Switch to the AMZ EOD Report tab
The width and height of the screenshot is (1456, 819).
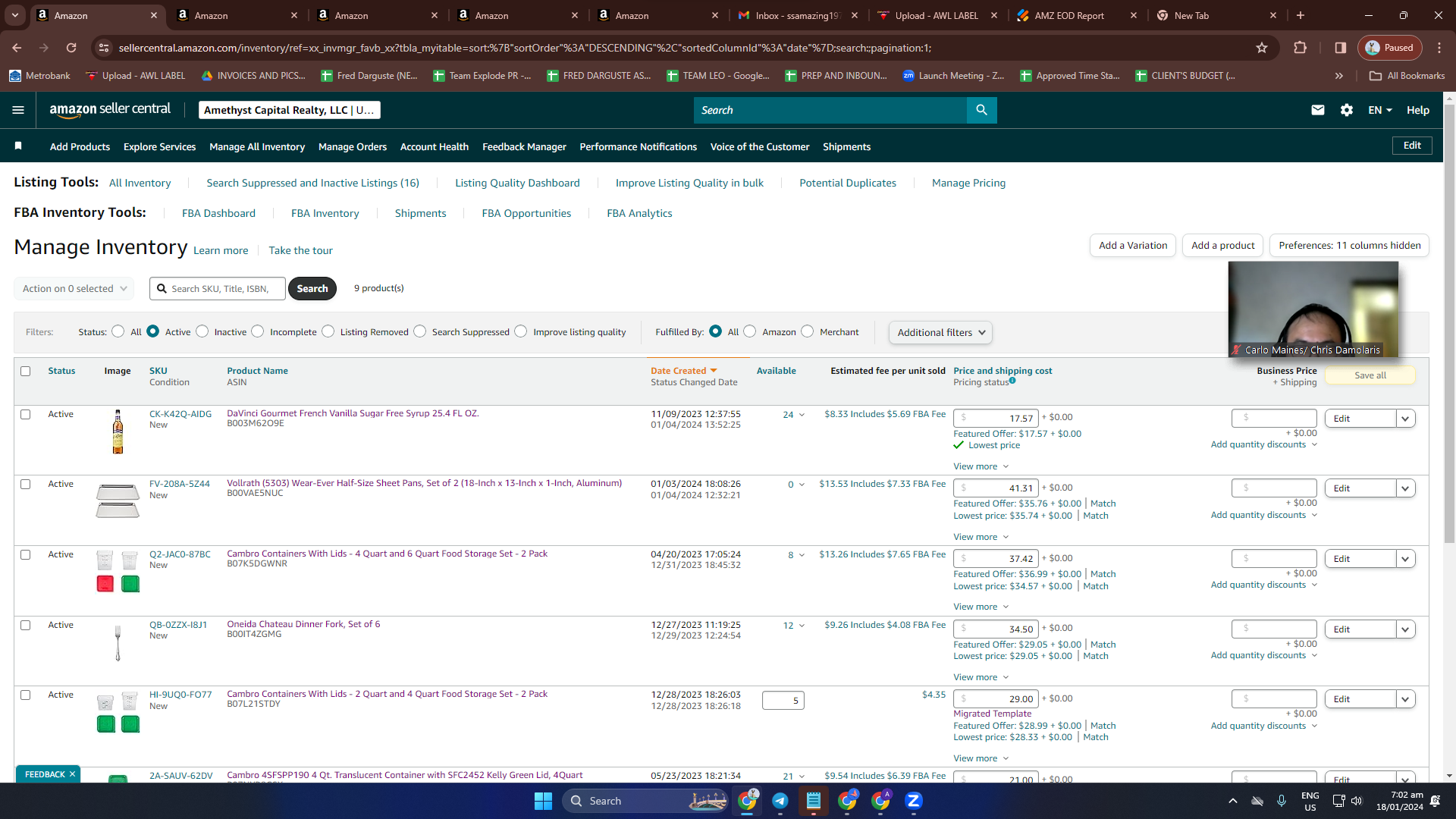pyautogui.click(x=1077, y=15)
